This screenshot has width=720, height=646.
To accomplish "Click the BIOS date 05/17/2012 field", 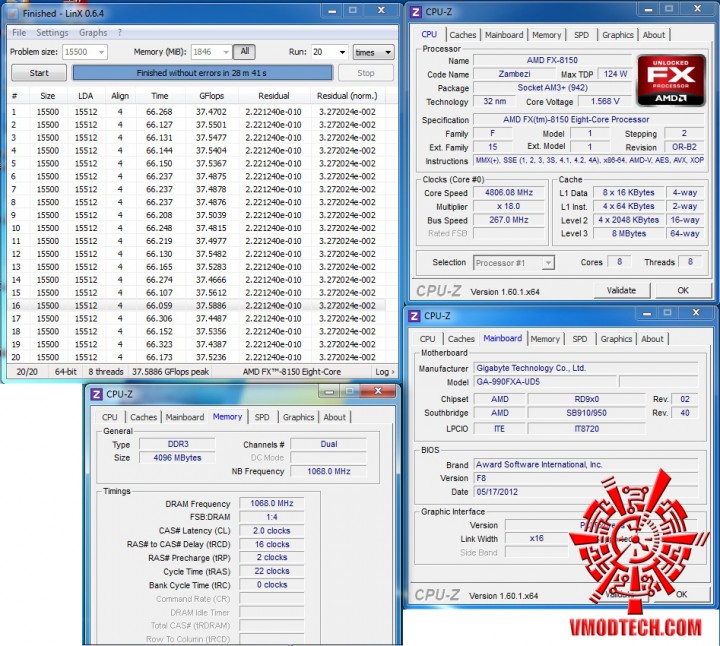I will (585, 492).
